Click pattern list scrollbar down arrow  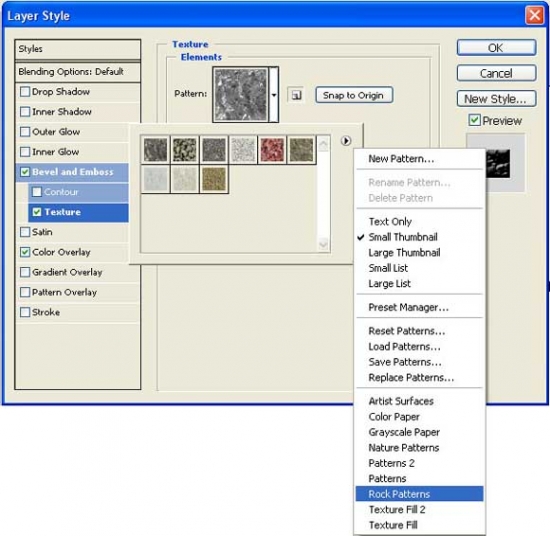click(323, 243)
